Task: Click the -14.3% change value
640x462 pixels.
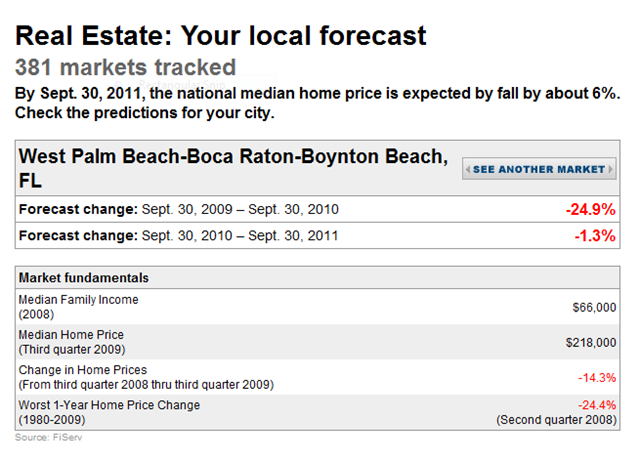Action: [x=597, y=378]
